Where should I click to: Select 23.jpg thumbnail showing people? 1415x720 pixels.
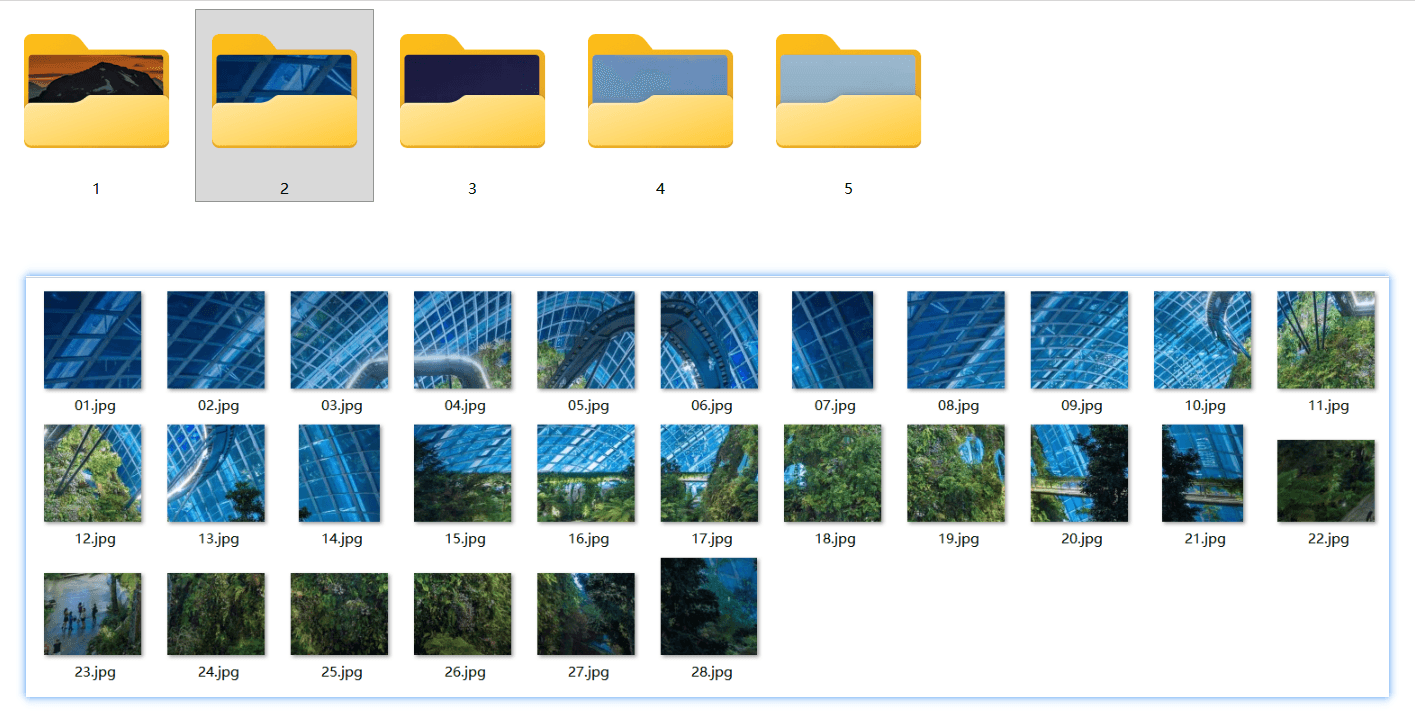coord(92,614)
